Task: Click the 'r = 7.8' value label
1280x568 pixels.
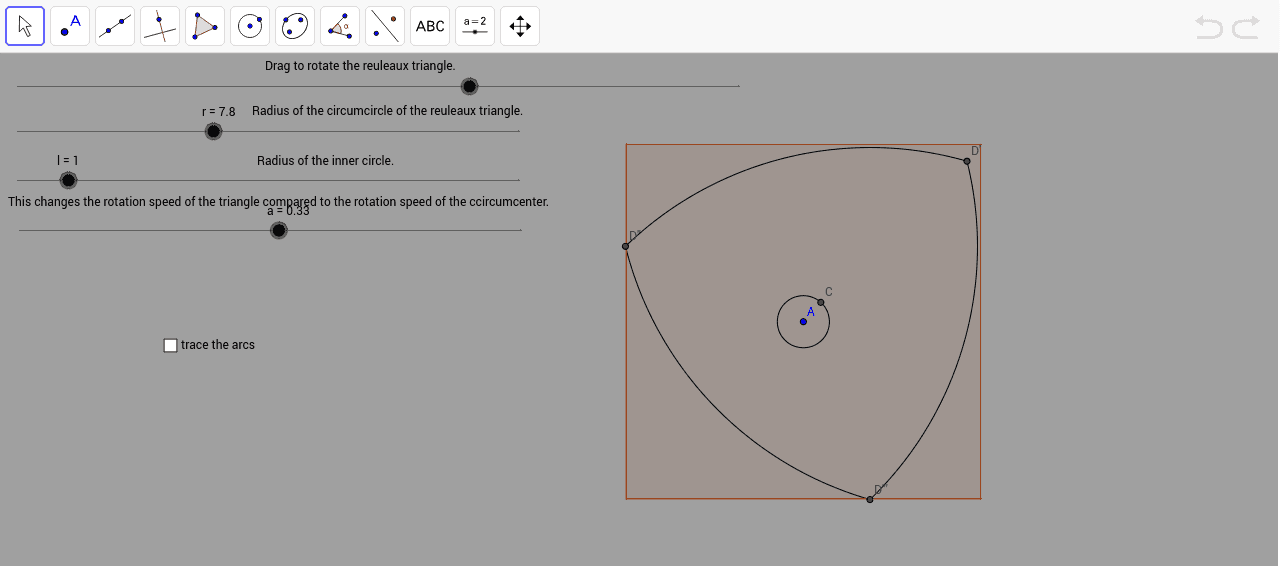Action: (219, 112)
